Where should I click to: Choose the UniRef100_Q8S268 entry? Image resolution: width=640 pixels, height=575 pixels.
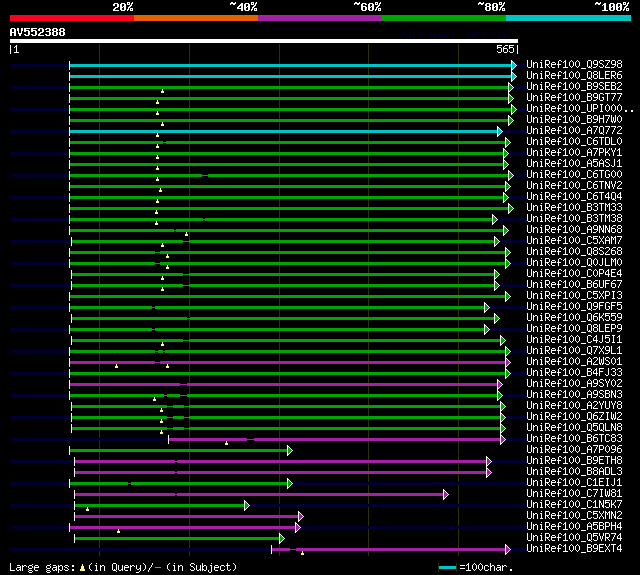574,252
